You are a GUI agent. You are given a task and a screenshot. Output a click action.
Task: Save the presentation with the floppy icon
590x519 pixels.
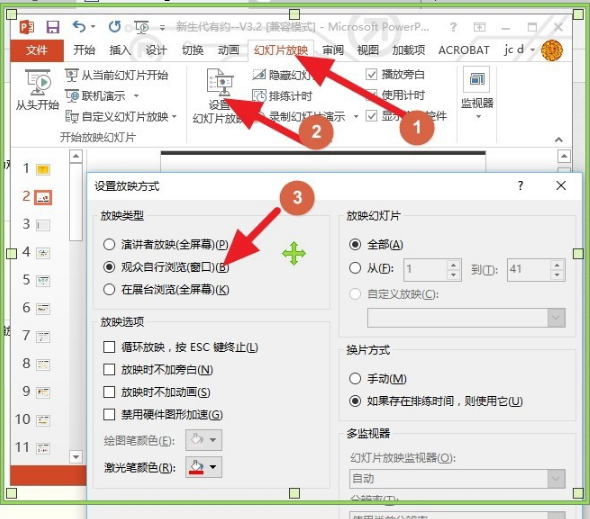click(53, 27)
